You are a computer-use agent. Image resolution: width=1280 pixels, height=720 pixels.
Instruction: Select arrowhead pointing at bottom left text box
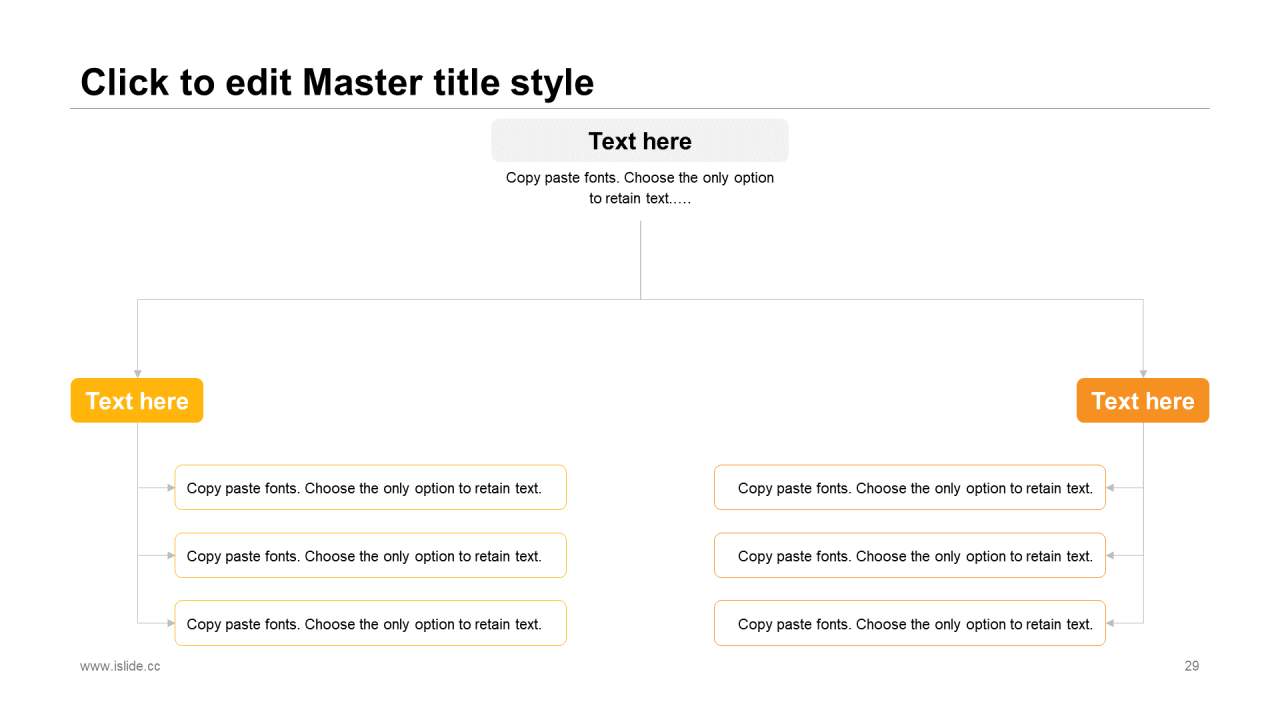(x=171, y=623)
